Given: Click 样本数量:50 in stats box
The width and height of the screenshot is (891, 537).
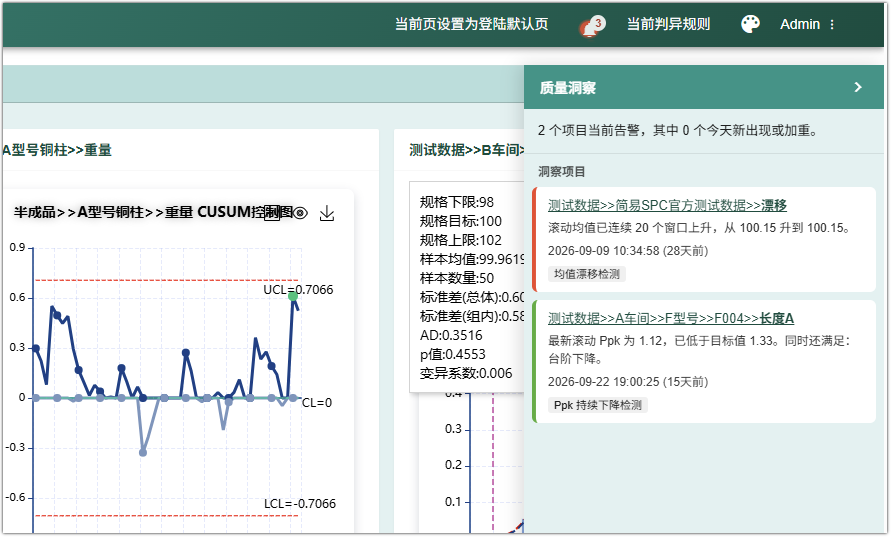Looking at the screenshot, I should 457,278.
